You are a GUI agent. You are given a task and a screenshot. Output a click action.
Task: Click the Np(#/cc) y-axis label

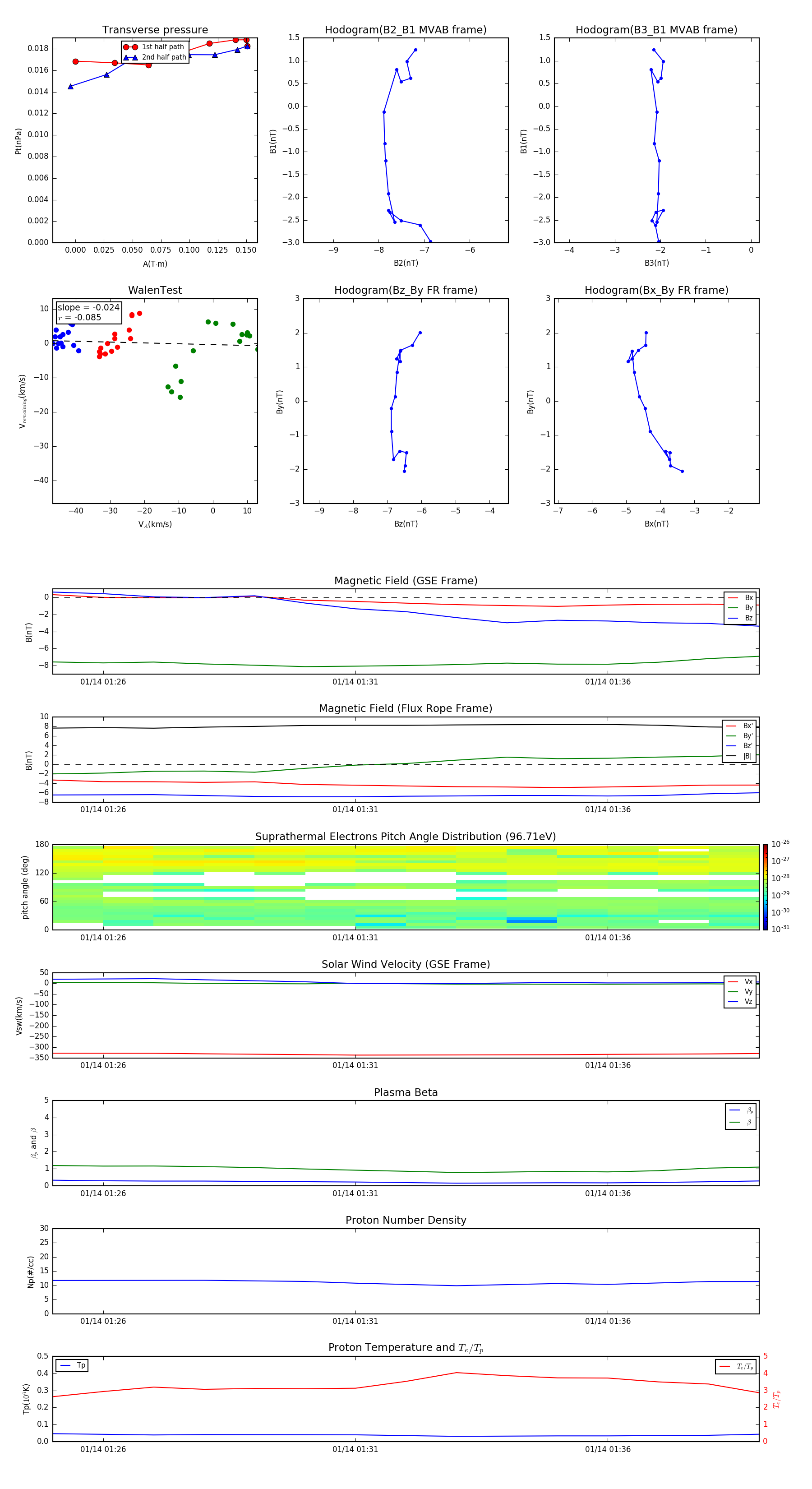click(x=31, y=1272)
